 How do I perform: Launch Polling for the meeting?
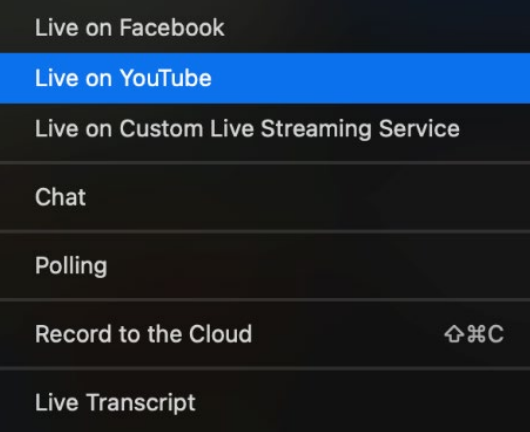[265, 266]
